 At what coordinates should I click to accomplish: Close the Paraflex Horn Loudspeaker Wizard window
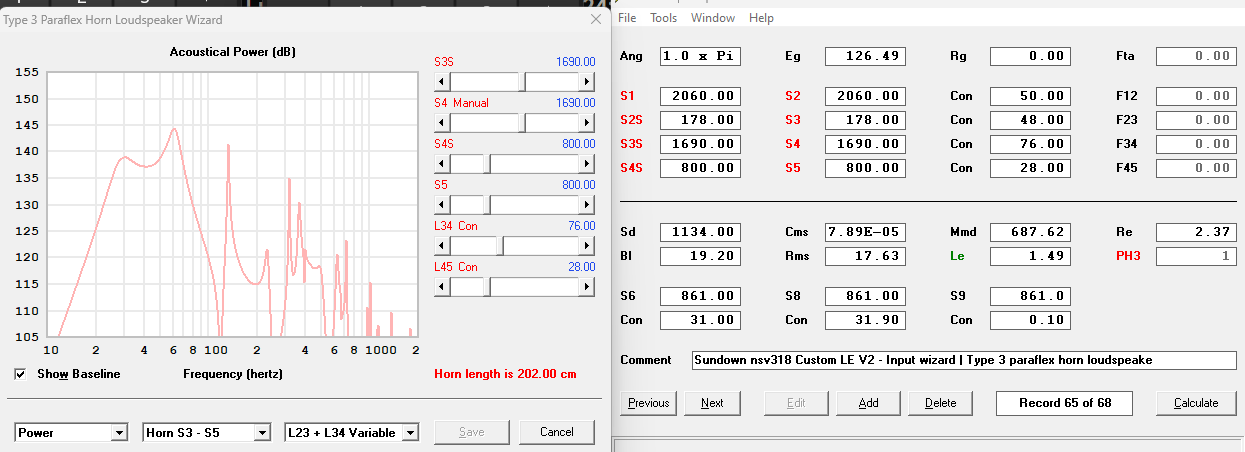[x=596, y=19]
